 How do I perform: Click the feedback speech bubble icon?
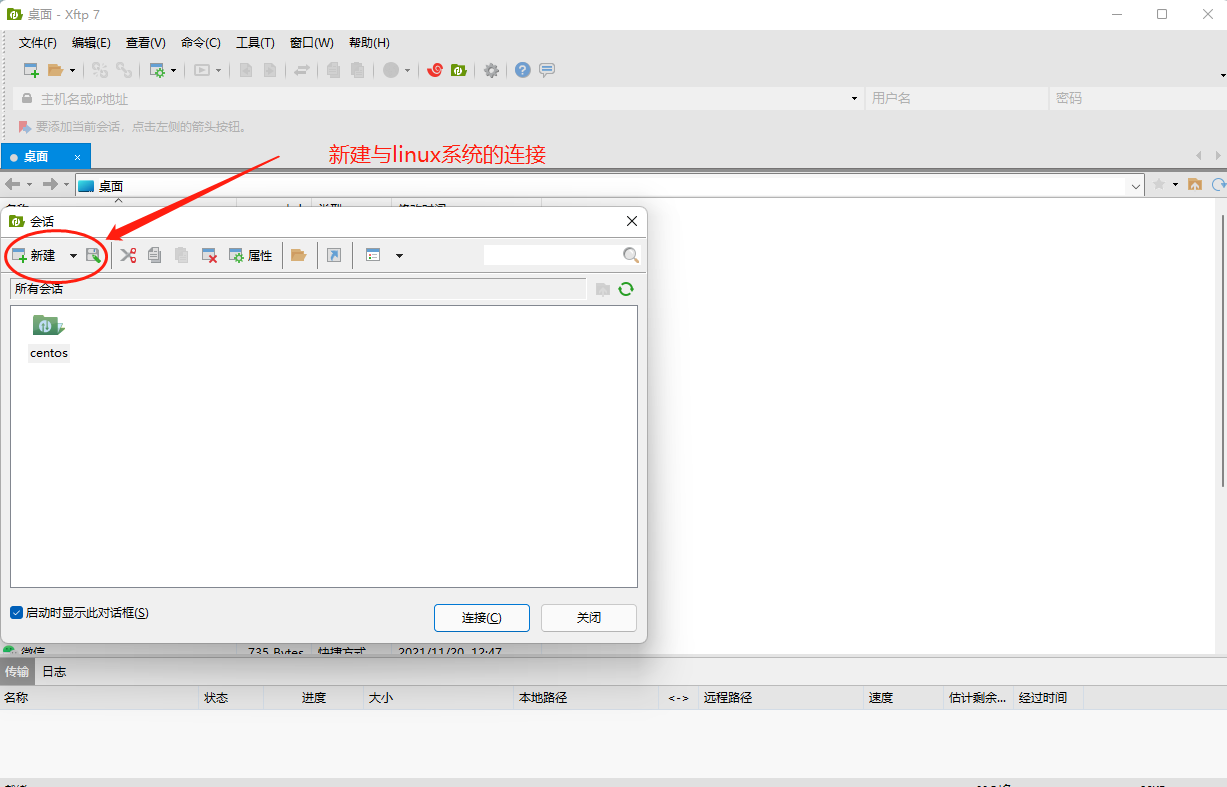pyautogui.click(x=547, y=70)
